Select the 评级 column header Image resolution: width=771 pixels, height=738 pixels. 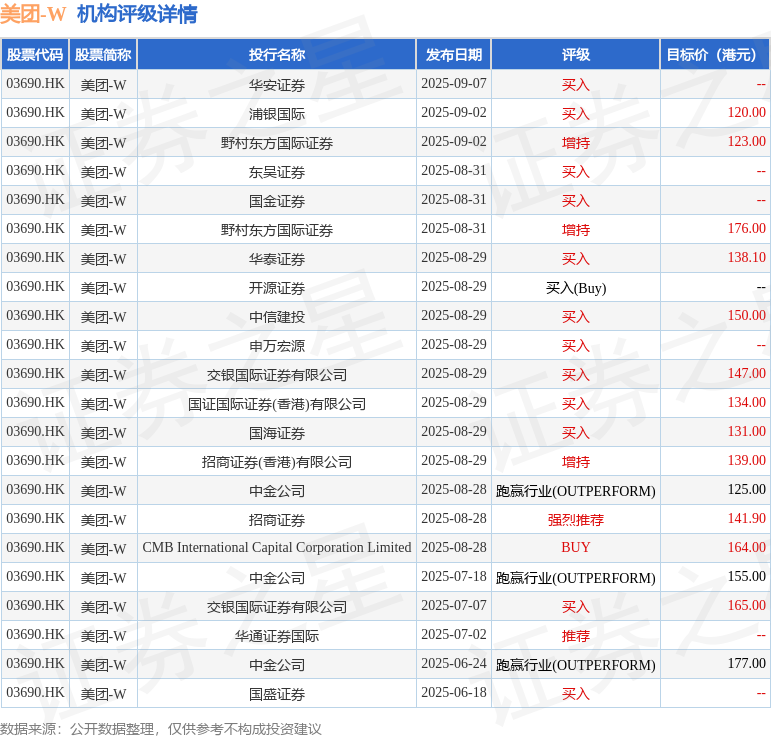(x=576, y=55)
